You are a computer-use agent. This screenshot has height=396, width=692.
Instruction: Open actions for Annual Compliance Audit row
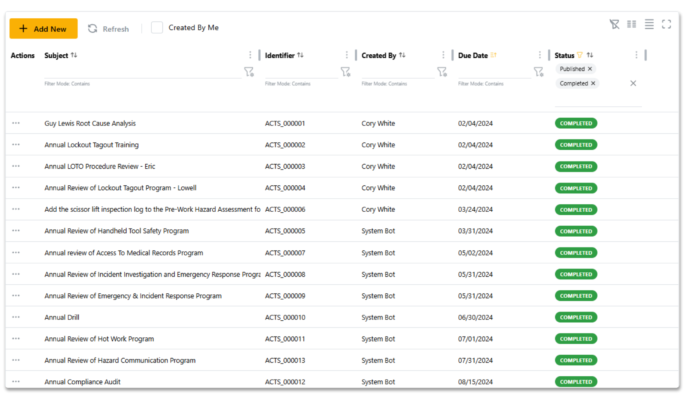[16, 381]
